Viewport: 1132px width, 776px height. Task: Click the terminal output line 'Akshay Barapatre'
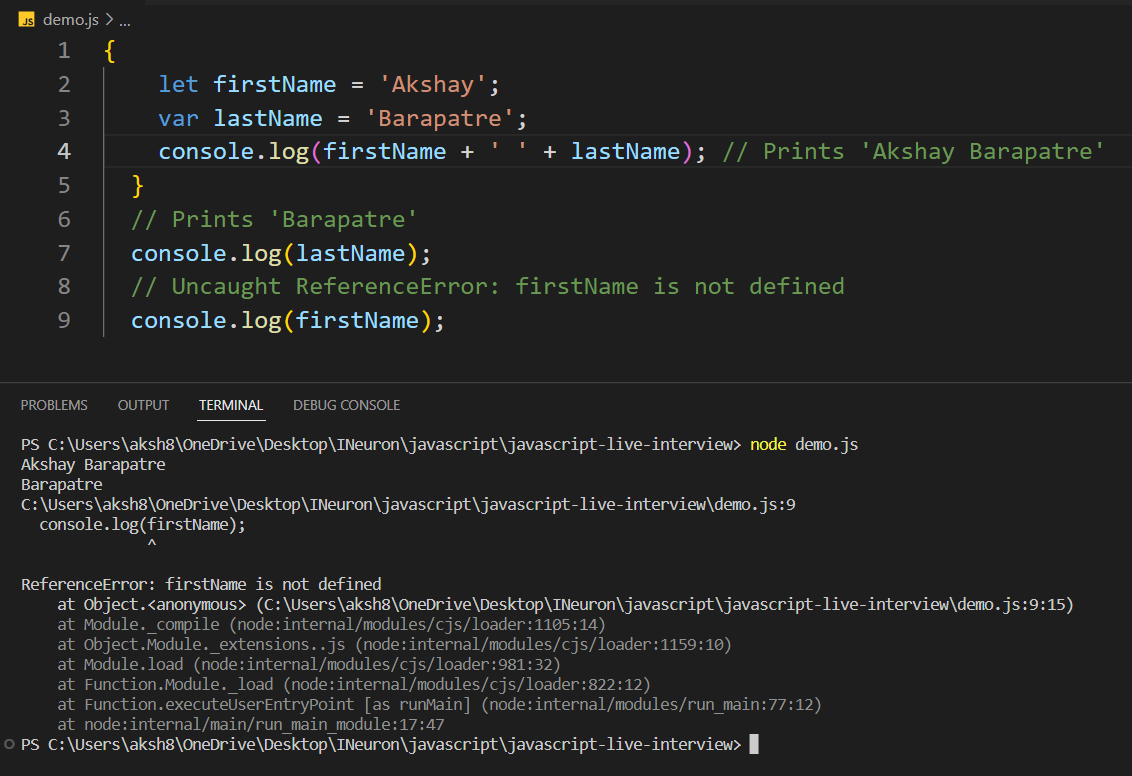pos(93,464)
